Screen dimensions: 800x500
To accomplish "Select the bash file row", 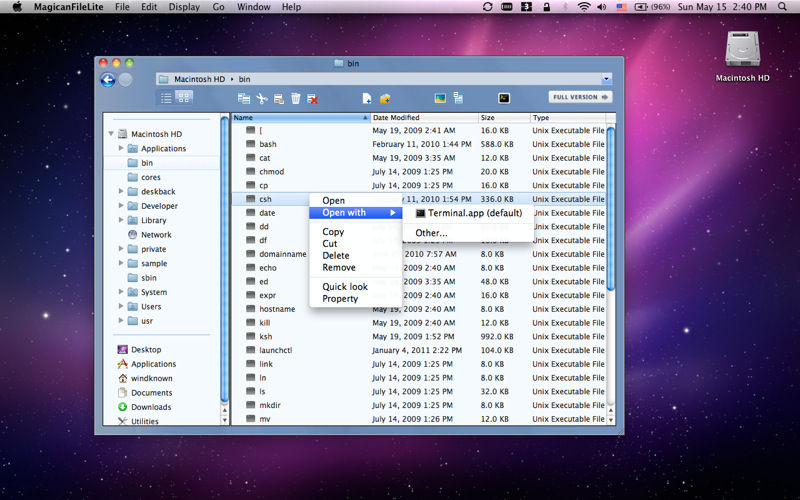I will point(418,144).
